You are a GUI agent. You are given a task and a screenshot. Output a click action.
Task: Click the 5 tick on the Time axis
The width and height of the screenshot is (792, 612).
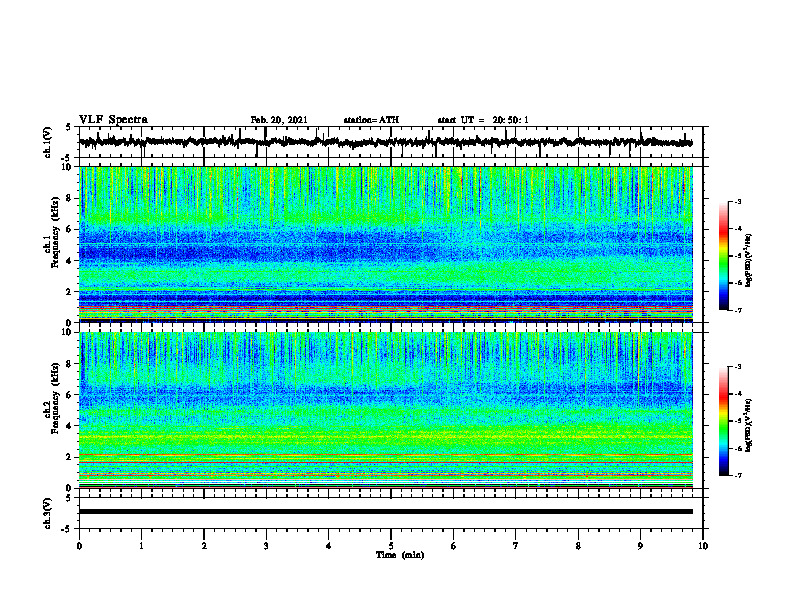pyautogui.click(x=391, y=546)
